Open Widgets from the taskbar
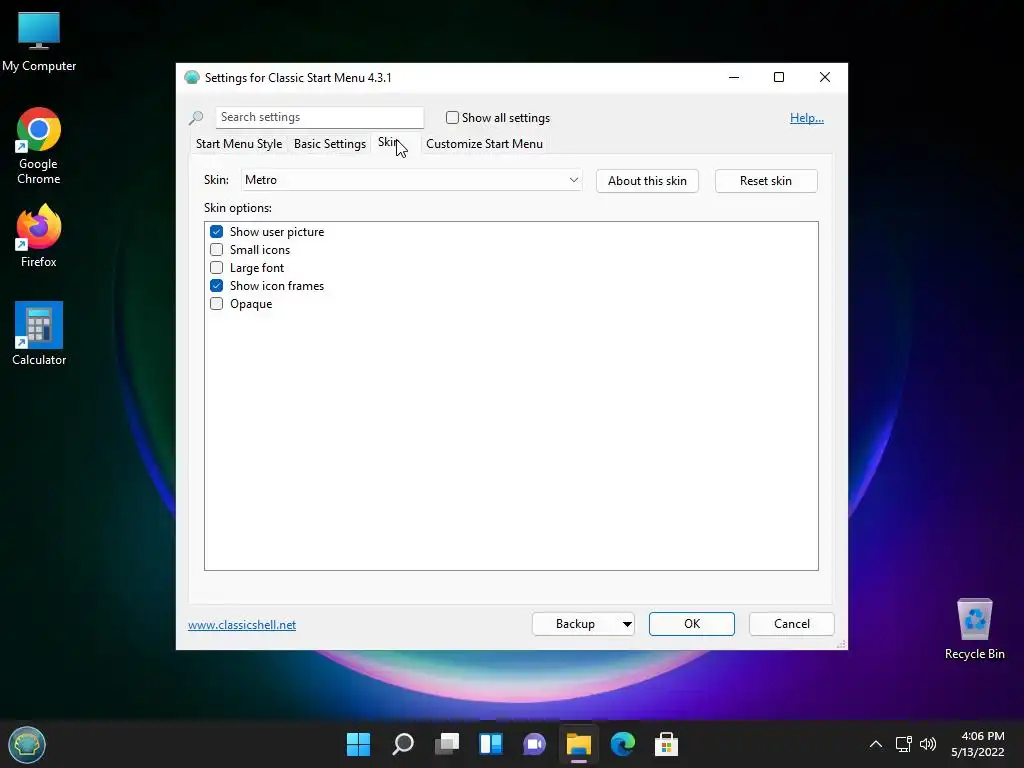This screenshot has width=1024, height=768. [x=490, y=744]
